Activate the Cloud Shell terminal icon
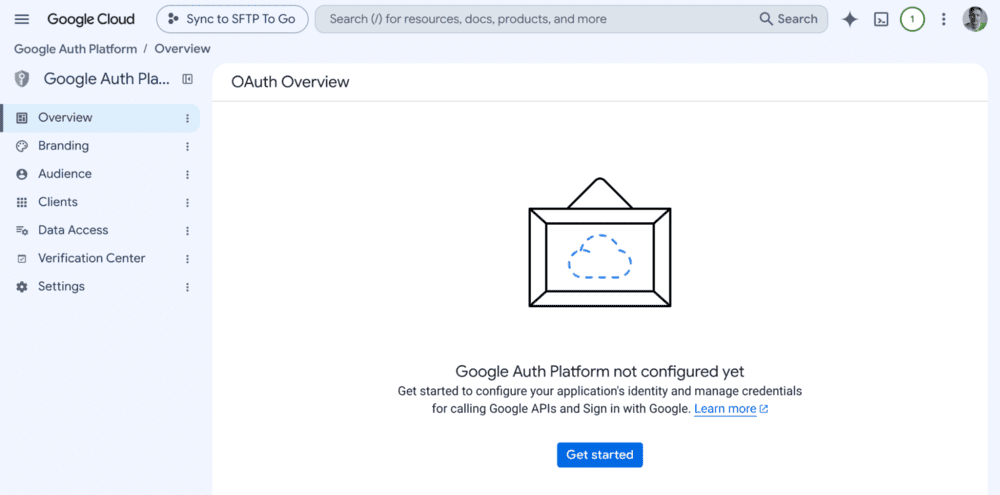 [x=881, y=19]
